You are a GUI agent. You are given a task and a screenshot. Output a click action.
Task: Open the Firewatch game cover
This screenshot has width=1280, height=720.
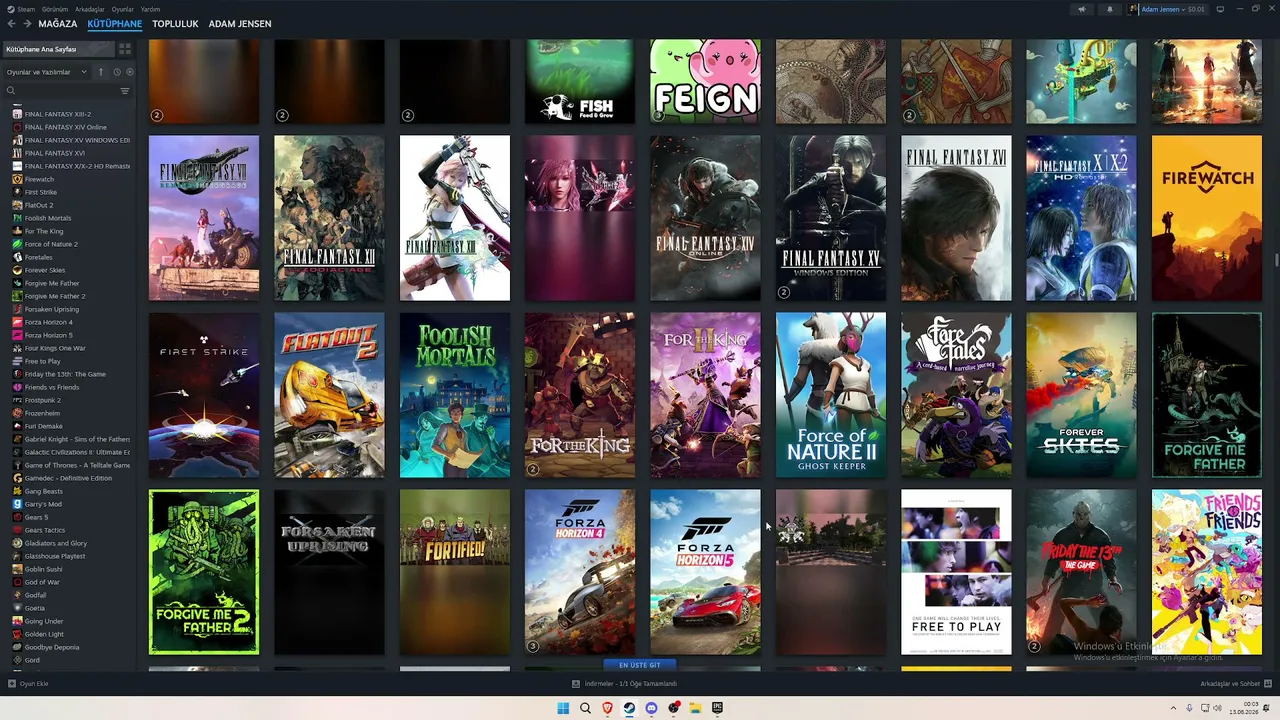[x=1206, y=218]
